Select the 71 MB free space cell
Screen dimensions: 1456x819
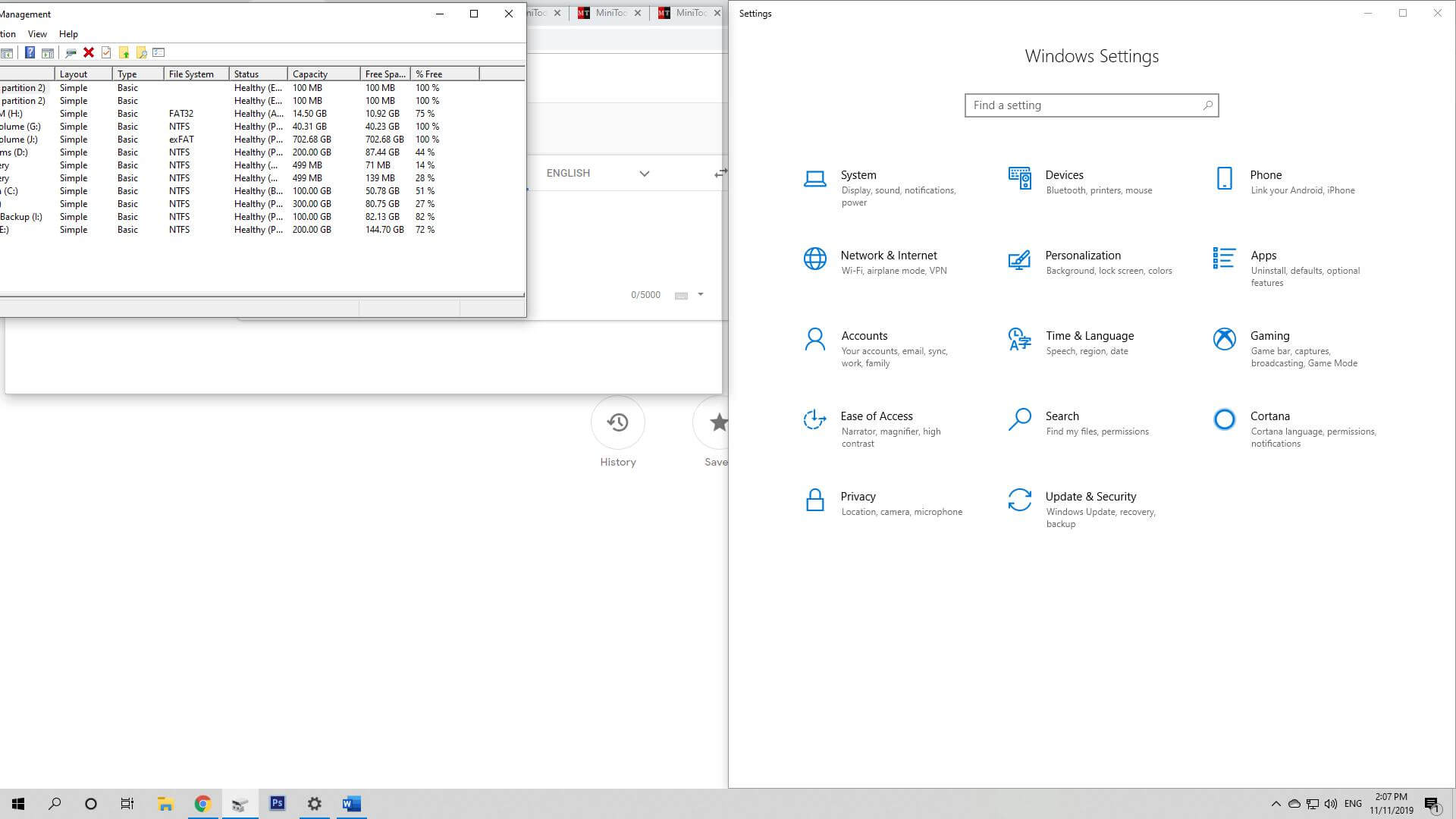[378, 165]
